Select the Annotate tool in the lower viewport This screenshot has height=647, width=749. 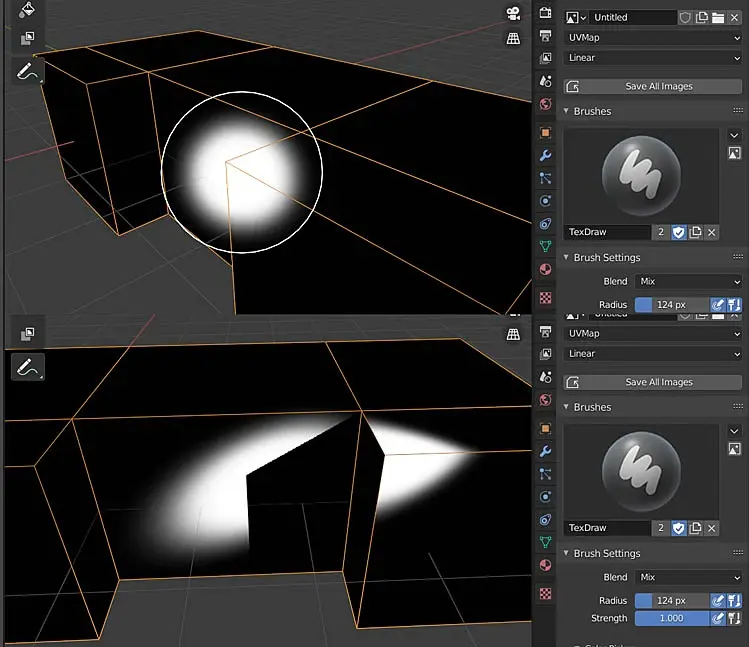26,366
